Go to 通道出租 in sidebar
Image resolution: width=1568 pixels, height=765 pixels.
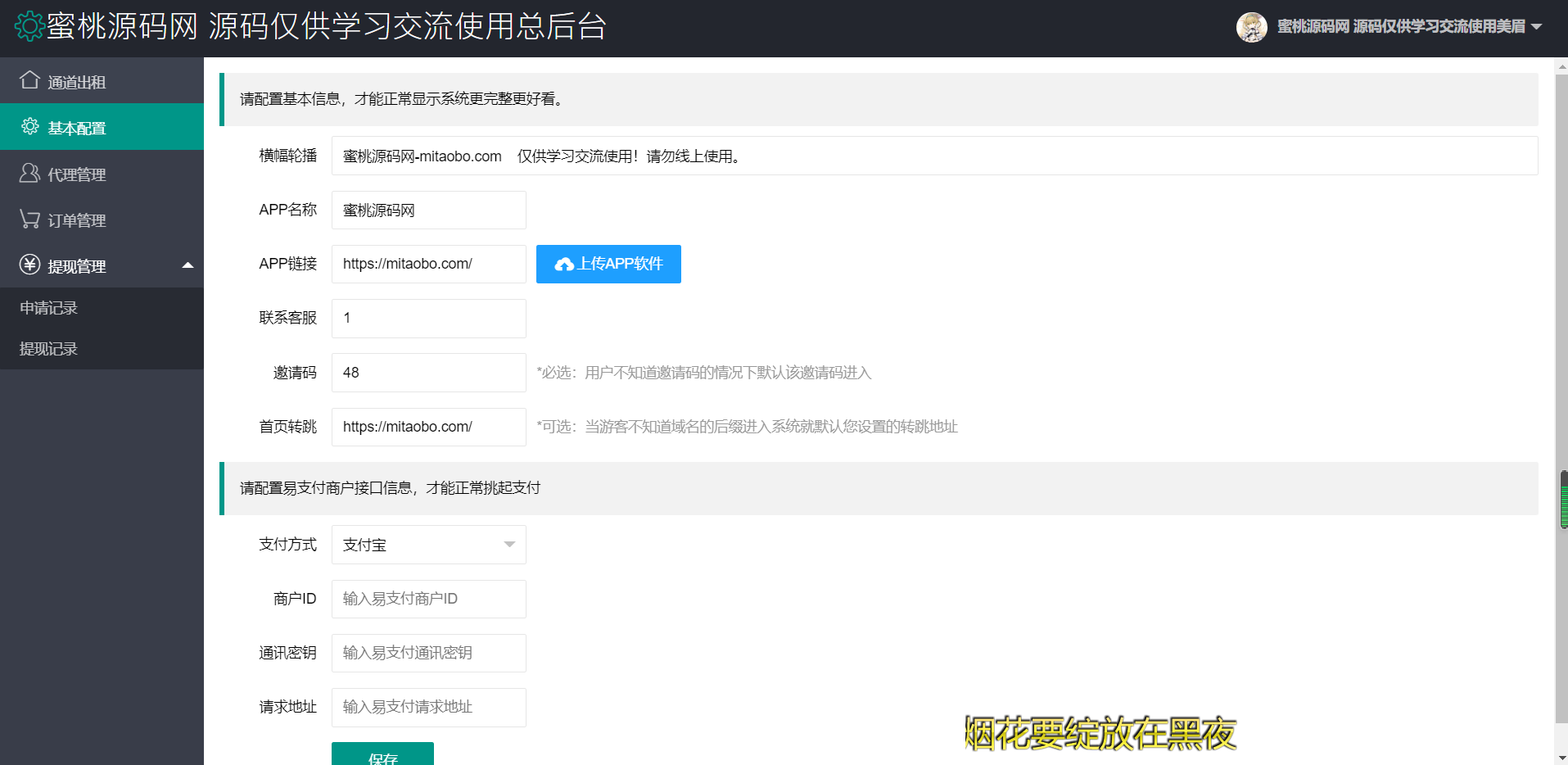[x=77, y=82]
